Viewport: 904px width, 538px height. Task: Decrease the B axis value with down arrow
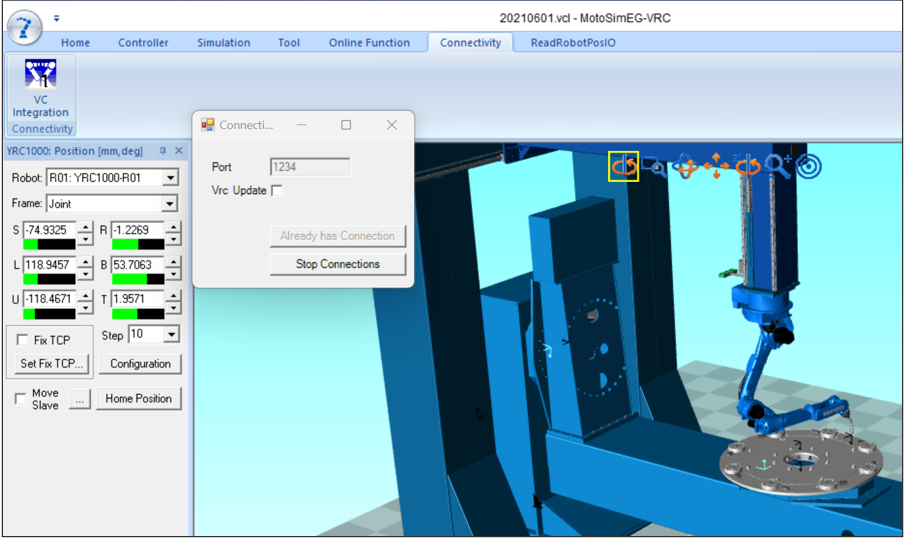pos(173,273)
